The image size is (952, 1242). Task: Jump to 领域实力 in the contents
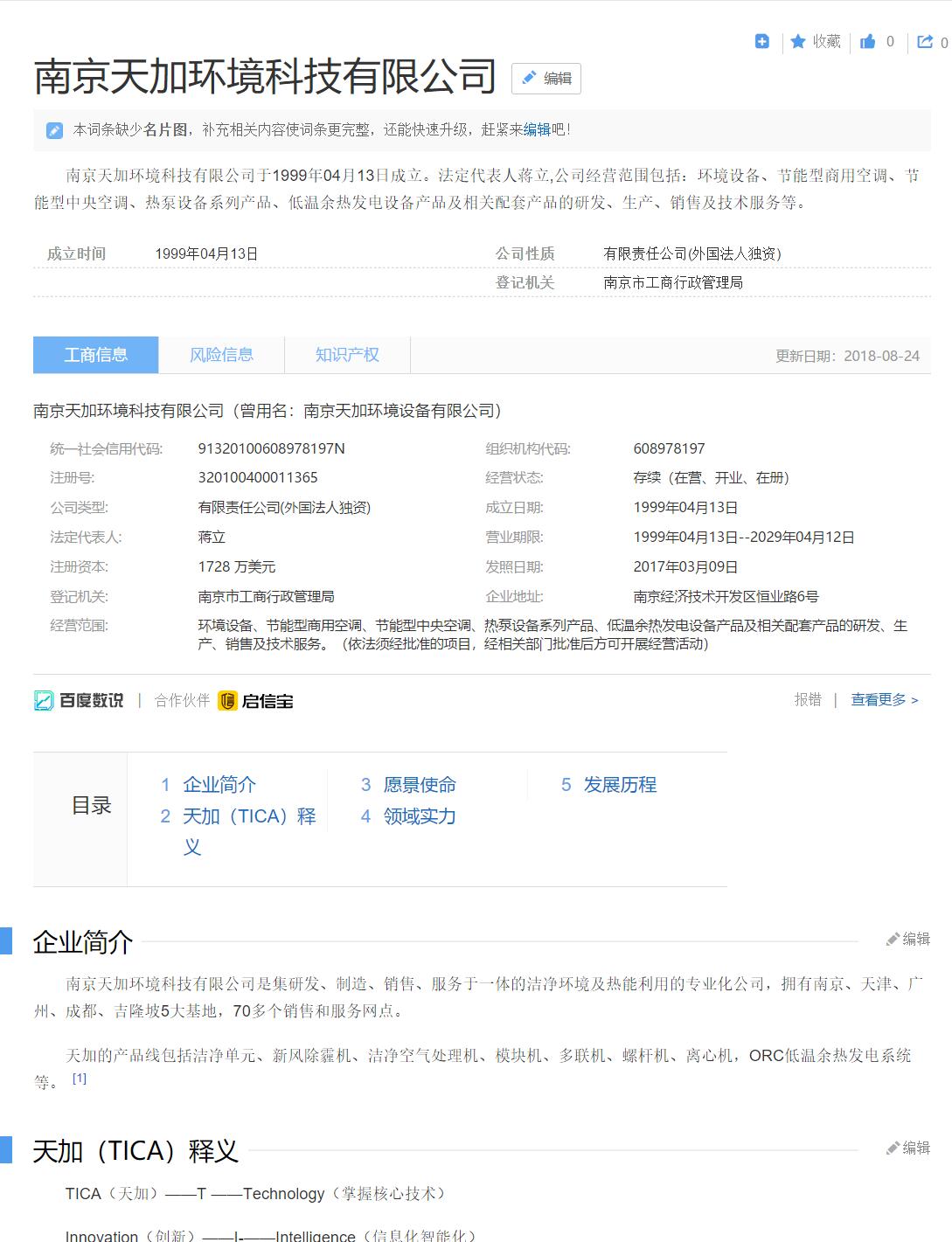click(420, 816)
